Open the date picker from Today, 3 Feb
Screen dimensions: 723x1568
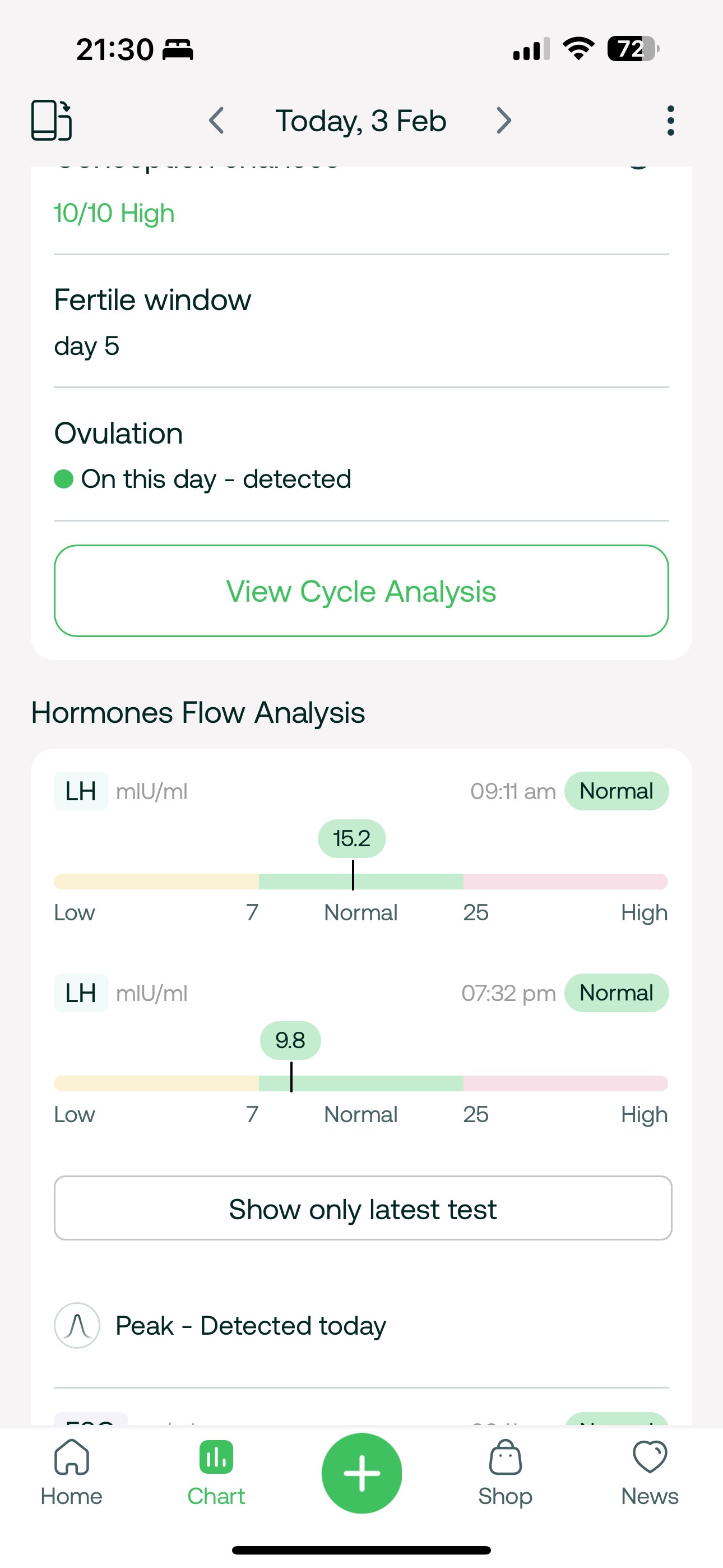coord(361,121)
